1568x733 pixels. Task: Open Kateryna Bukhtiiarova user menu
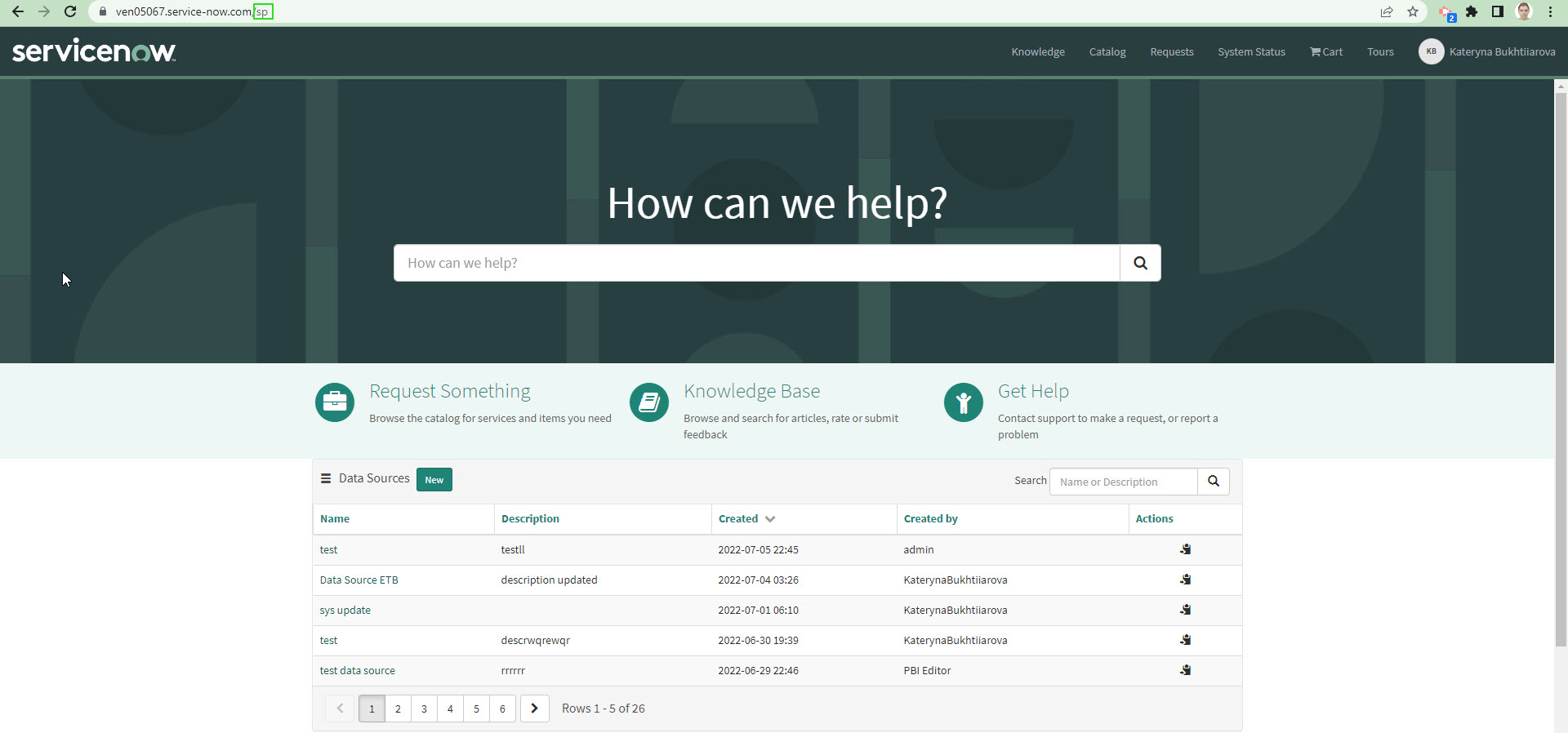1487,51
